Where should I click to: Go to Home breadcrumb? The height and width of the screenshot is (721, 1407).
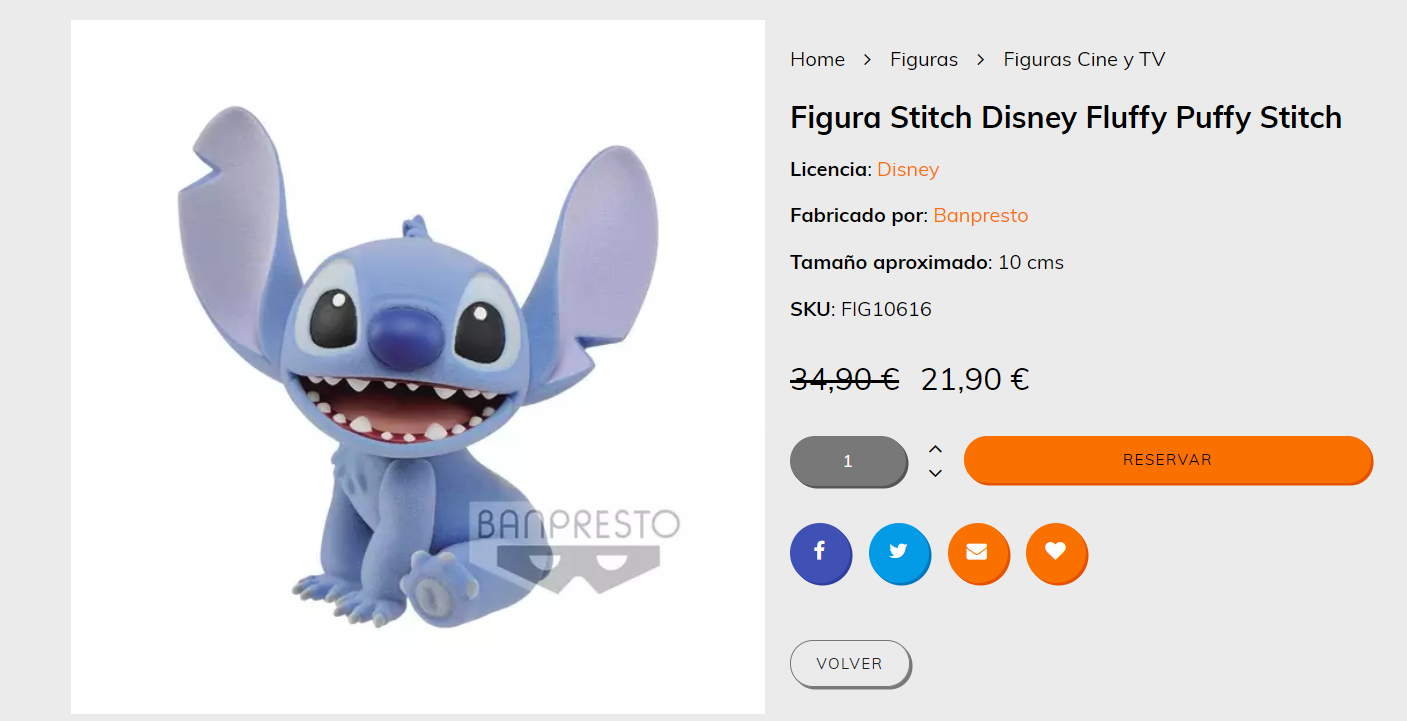tap(817, 60)
